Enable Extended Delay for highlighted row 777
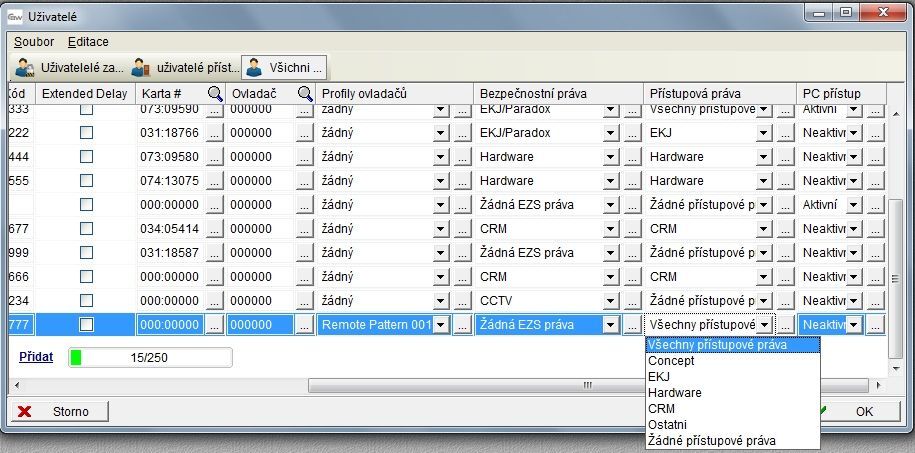This screenshot has width=915, height=453. tap(86, 325)
